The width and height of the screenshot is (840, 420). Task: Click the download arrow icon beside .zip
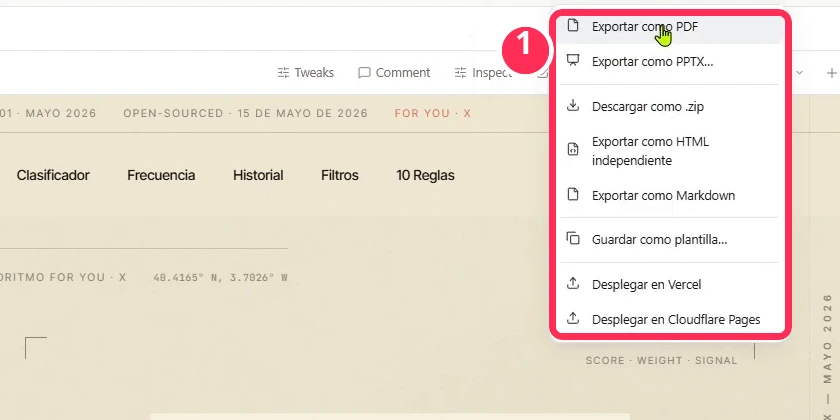tap(573, 105)
